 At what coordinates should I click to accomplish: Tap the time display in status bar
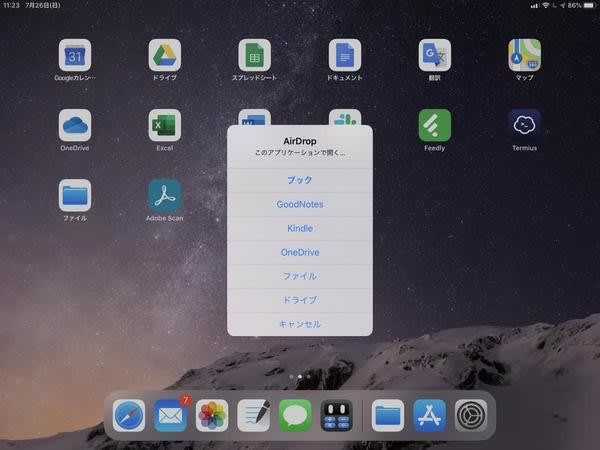[11, 5]
